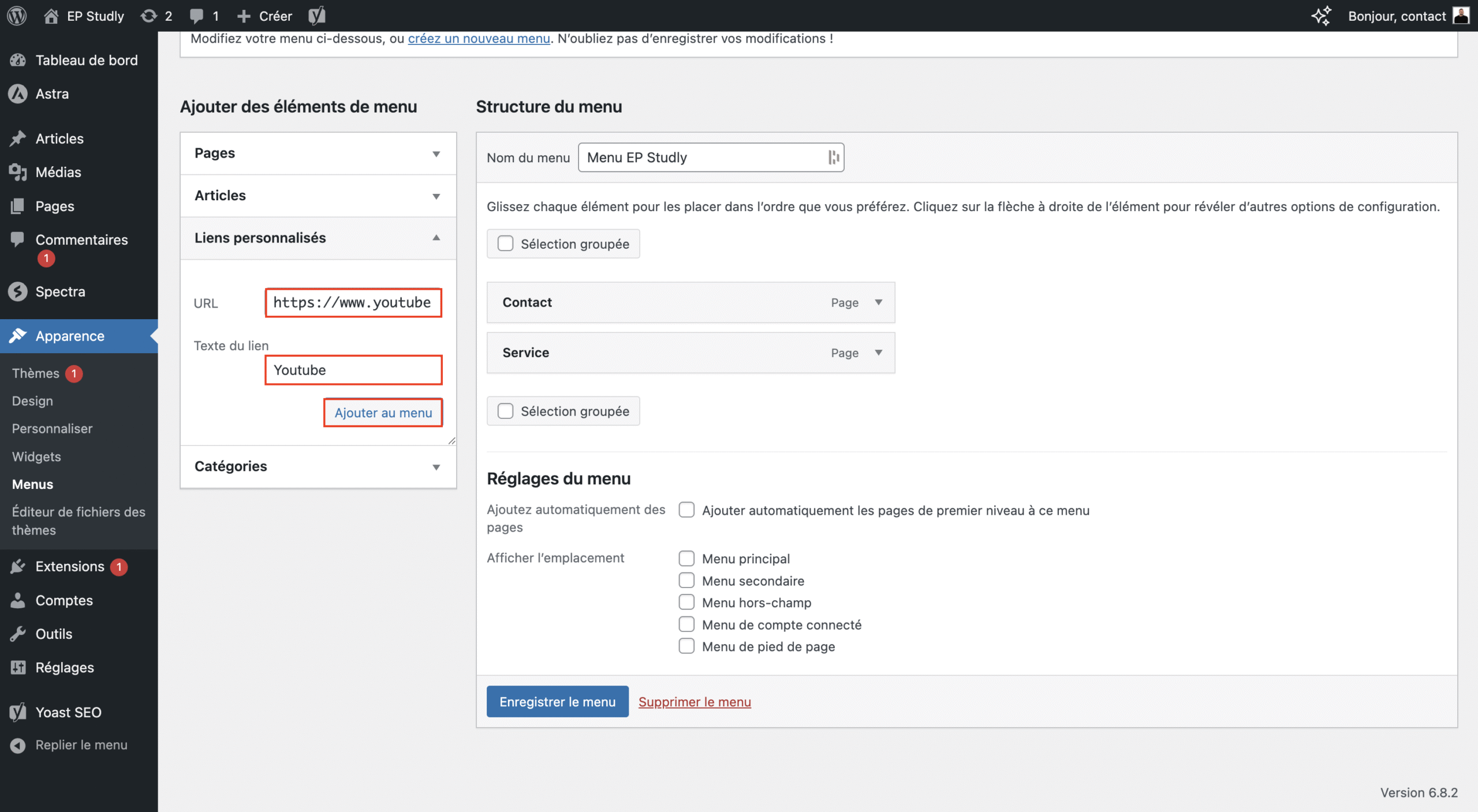
Task: Tick the Menu de pied de page checkbox
Action: (686, 646)
